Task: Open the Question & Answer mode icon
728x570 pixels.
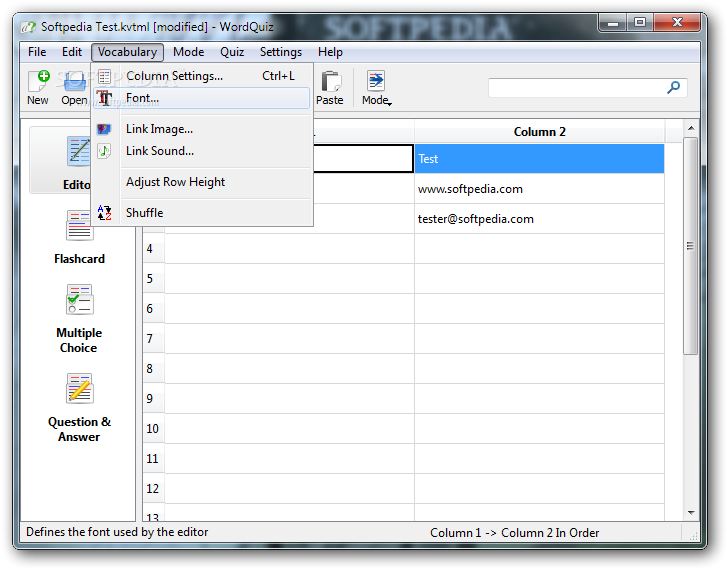Action: pos(79,388)
